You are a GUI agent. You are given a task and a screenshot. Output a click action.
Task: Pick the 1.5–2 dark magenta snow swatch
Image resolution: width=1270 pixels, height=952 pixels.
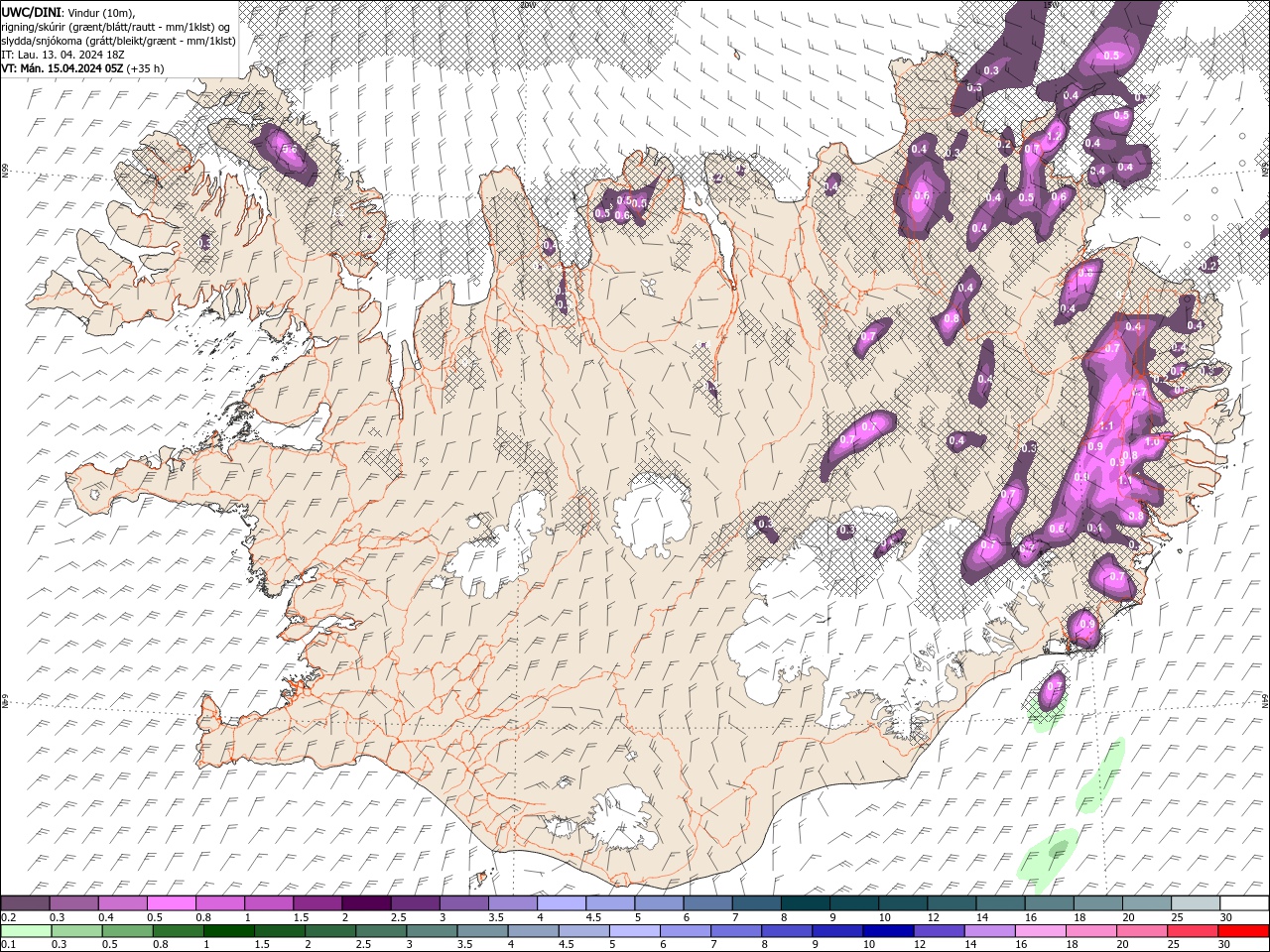317,902
